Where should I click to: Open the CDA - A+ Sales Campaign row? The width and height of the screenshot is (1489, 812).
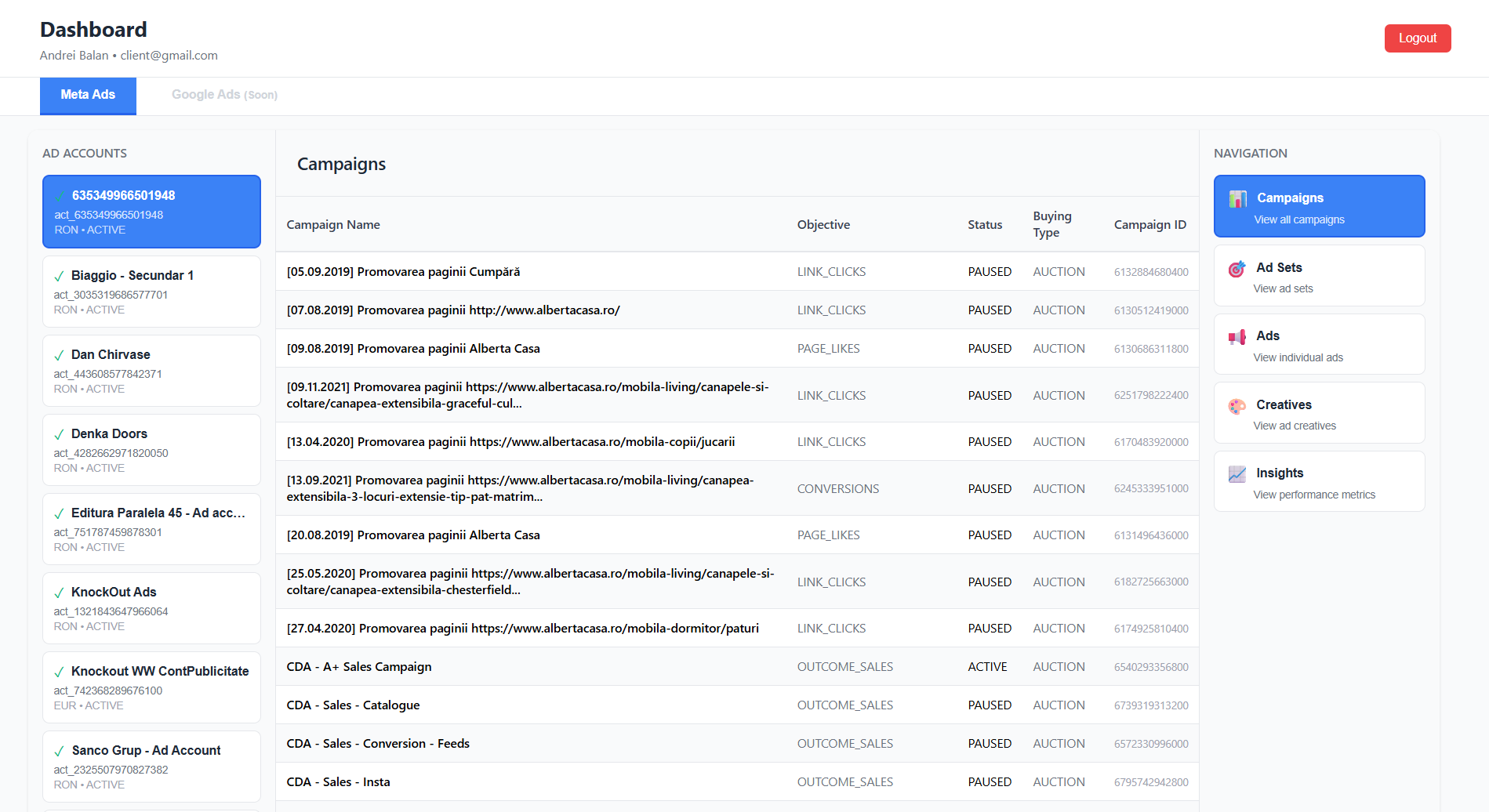(359, 667)
